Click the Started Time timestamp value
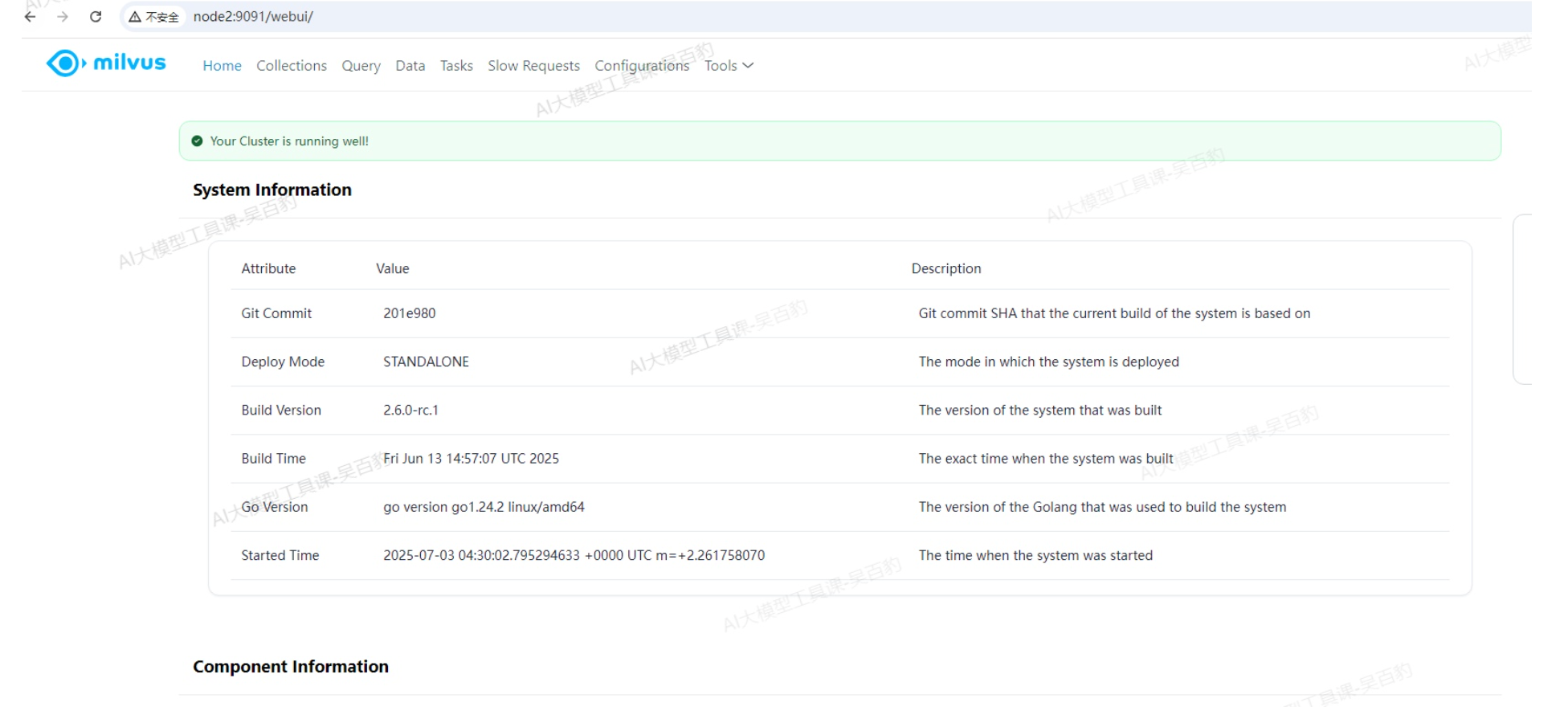Viewport: 1568px width, 707px height. 574,555
